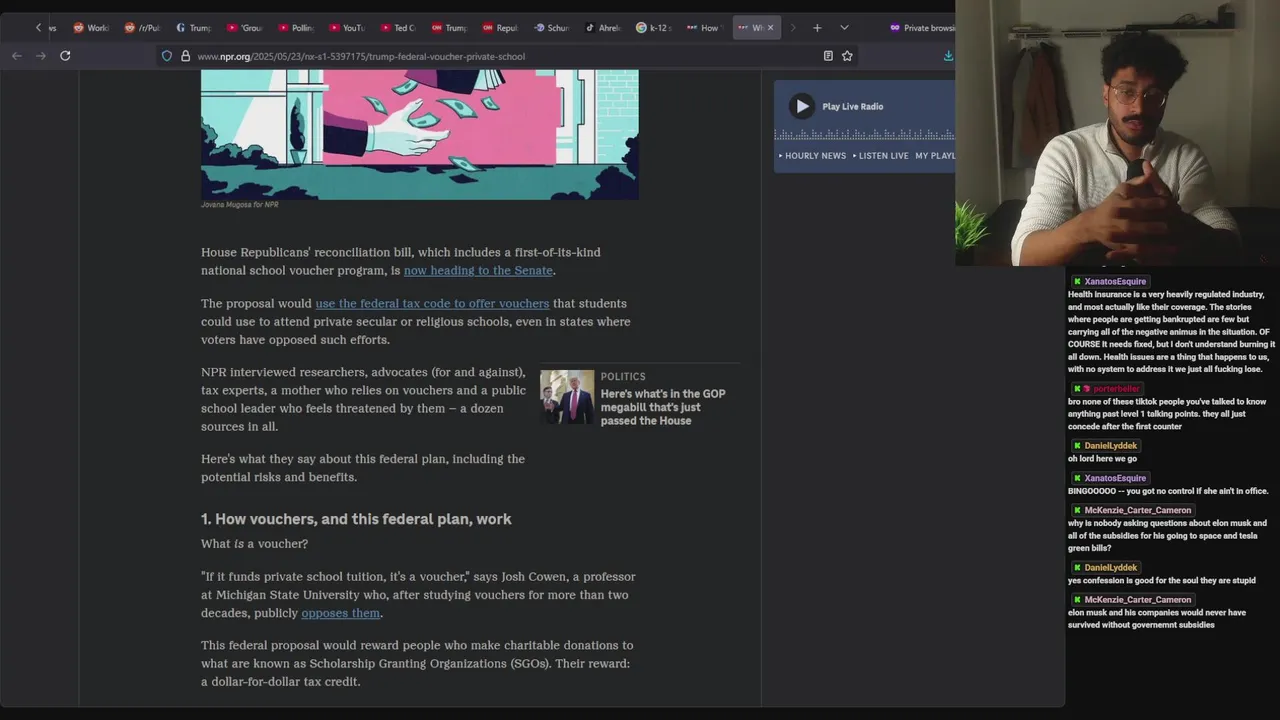Reload the NPR page
The height and width of the screenshot is (720, 1280).
click(x=65, y=56)
